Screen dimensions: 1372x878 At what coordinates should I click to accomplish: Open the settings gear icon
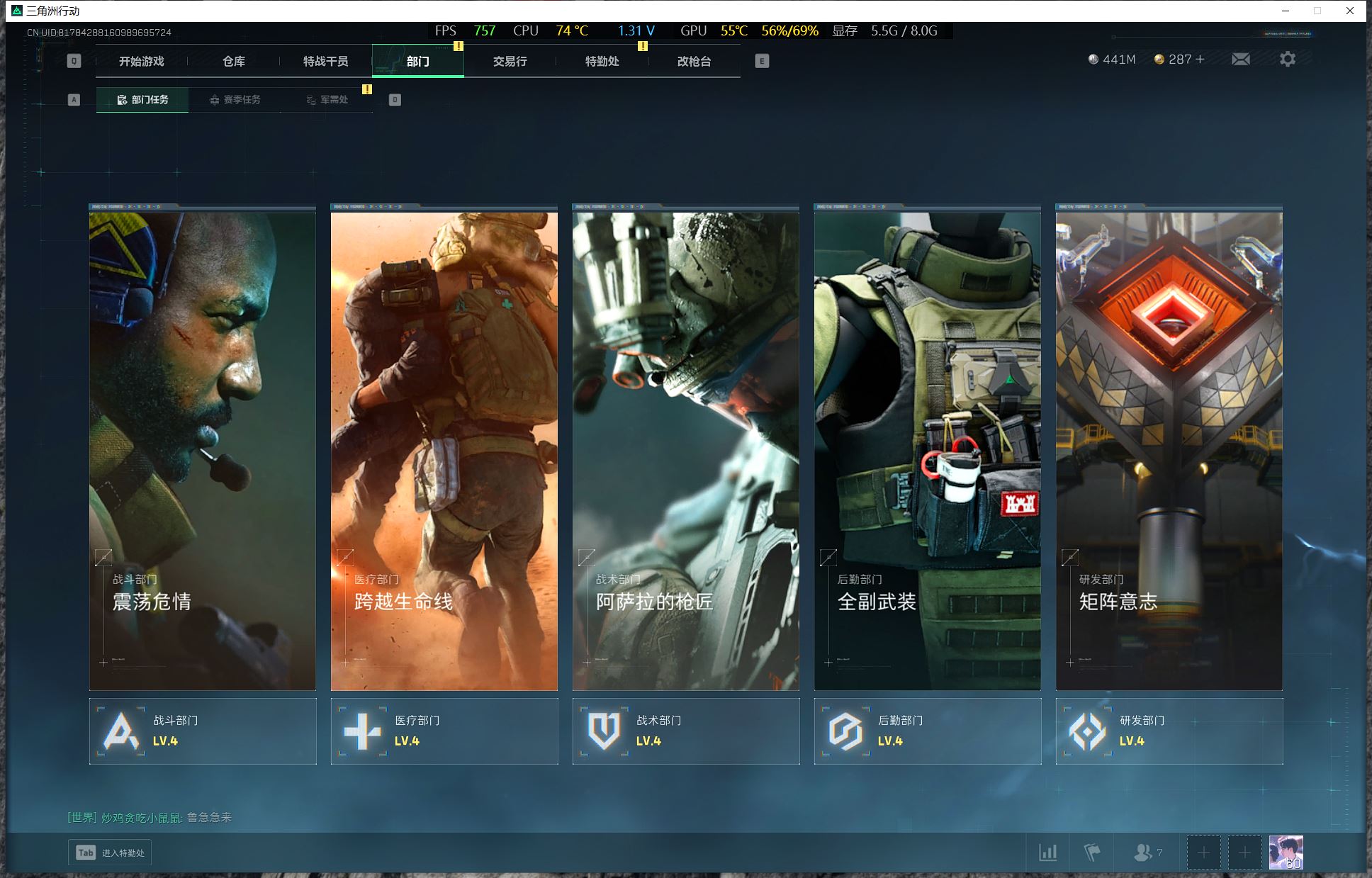coord(1287,60)
